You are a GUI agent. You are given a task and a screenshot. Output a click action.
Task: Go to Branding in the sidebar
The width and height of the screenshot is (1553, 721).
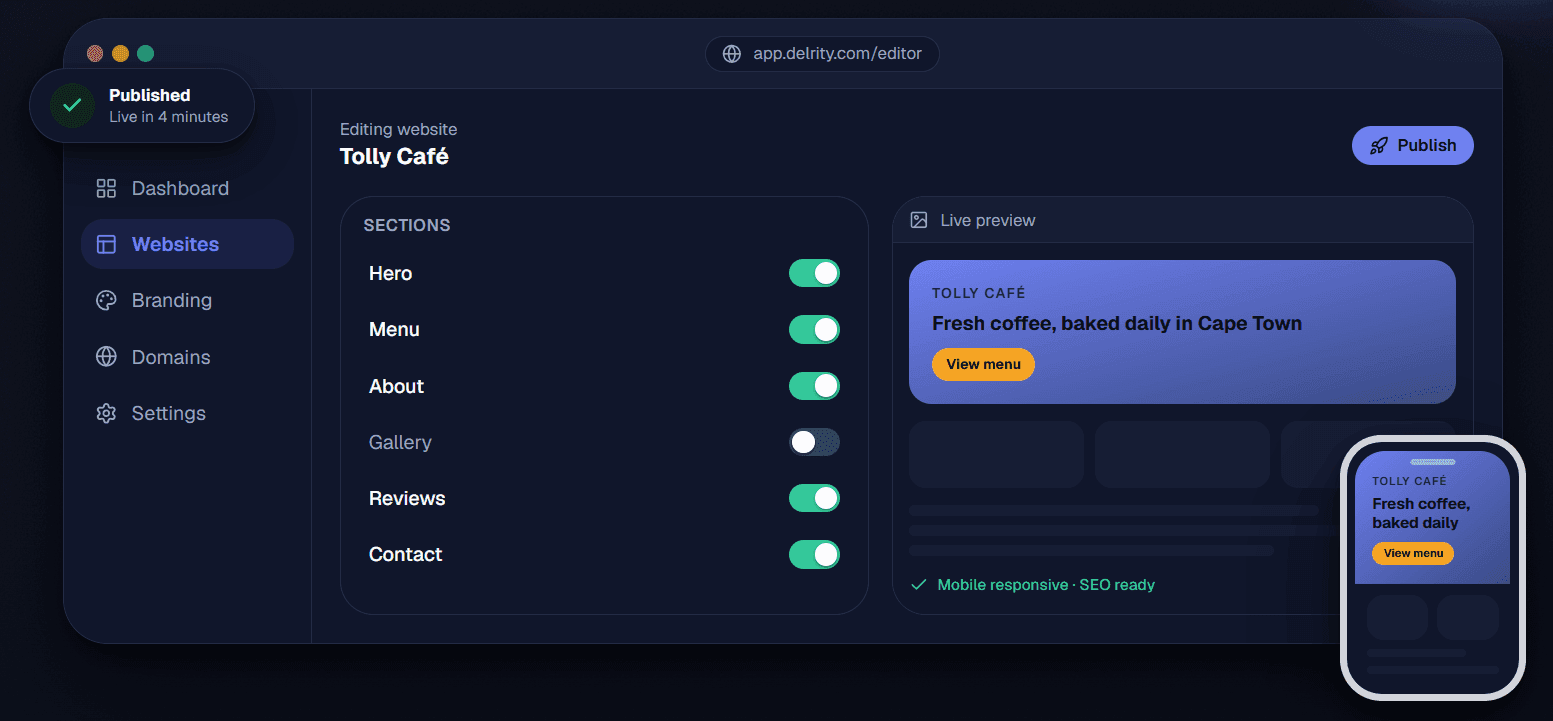187,300
